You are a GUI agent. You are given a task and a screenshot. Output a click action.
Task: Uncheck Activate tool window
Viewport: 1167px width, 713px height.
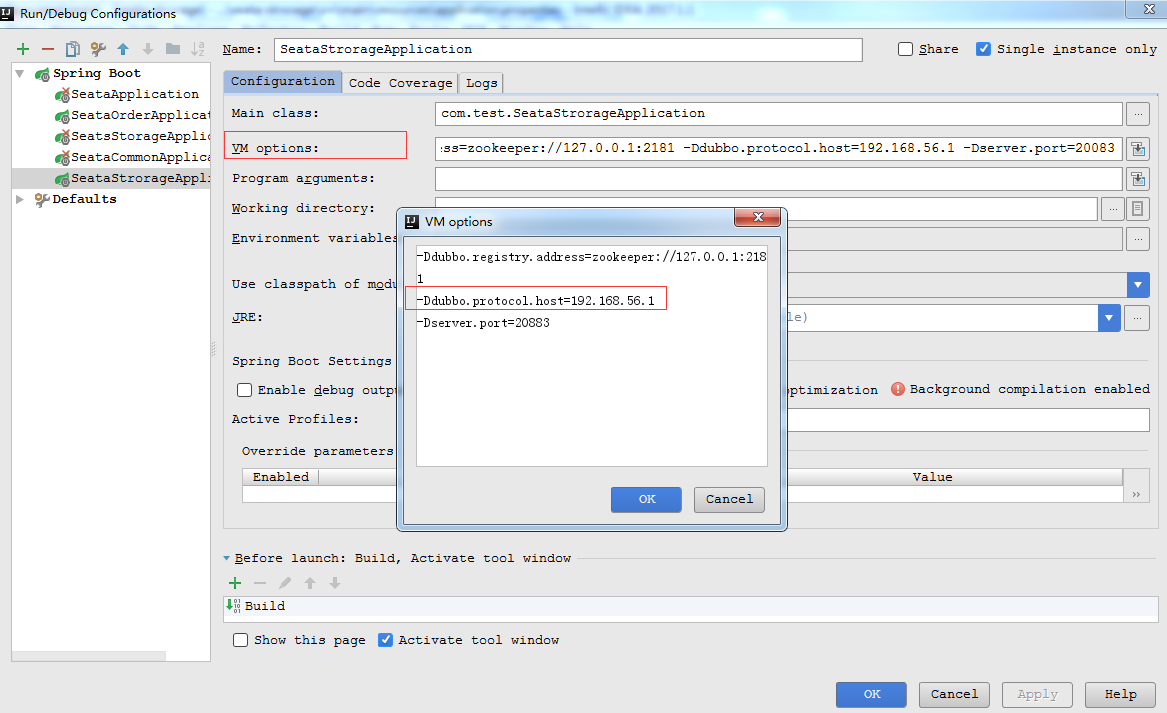point(385,640)
